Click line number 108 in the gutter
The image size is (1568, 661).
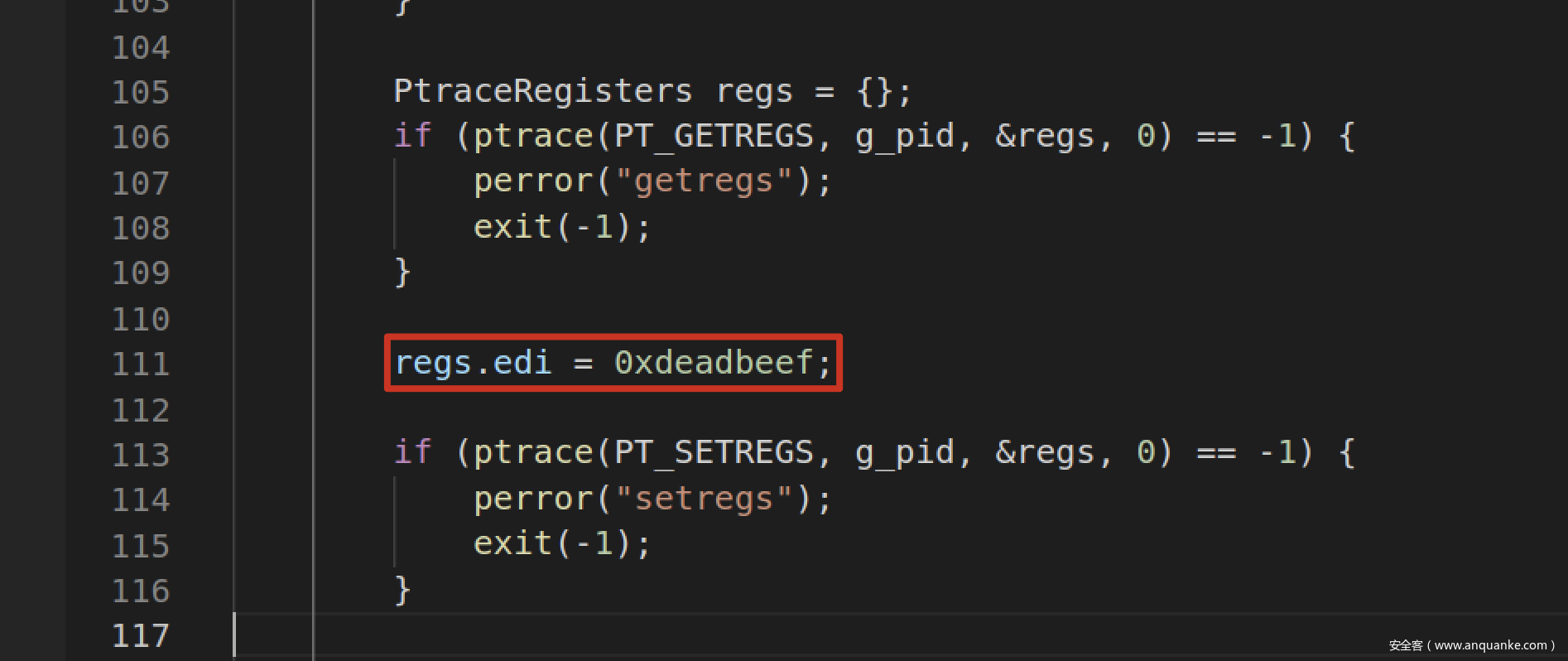coord(141,228)
